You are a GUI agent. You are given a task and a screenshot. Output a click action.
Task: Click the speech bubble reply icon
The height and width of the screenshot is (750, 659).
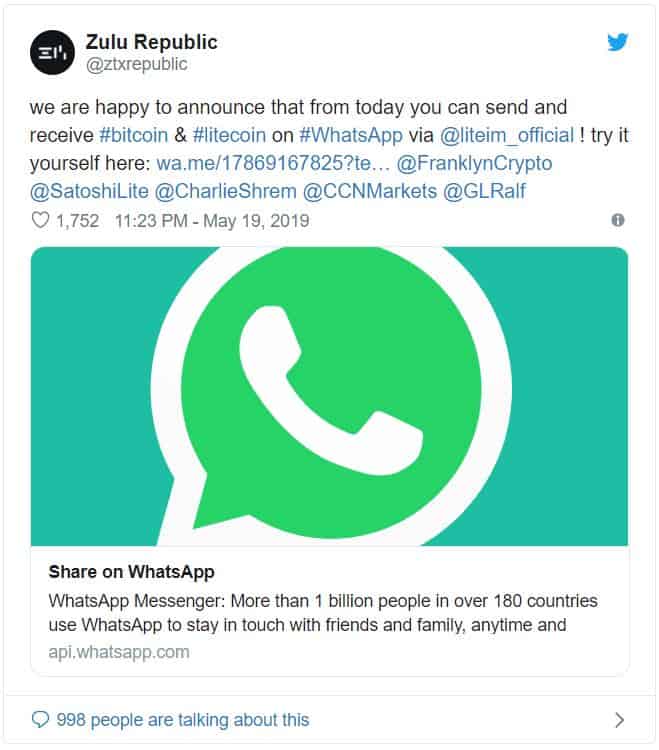[40, 720]
